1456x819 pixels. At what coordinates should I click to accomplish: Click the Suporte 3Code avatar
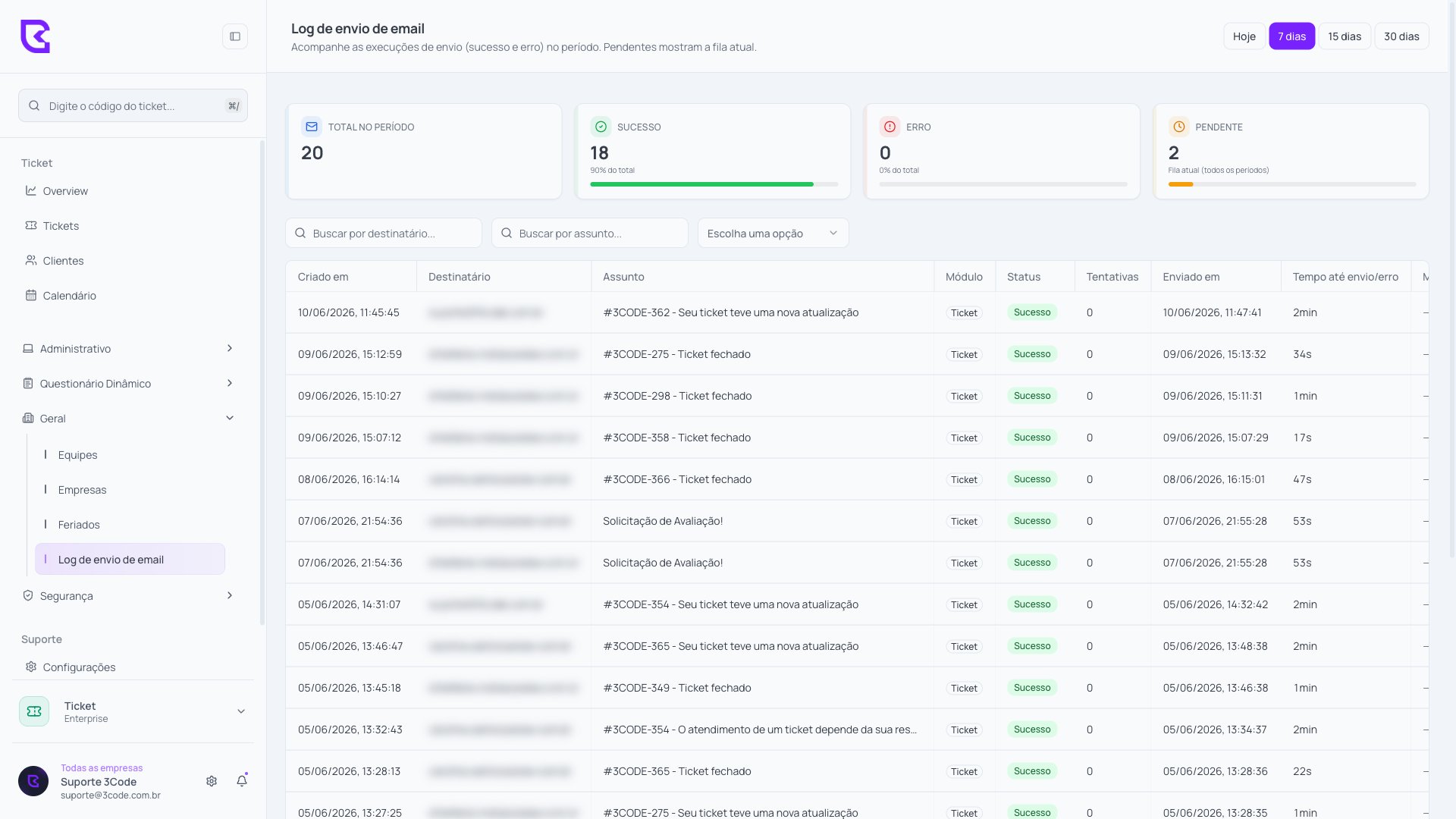click(x=33, y=781)
